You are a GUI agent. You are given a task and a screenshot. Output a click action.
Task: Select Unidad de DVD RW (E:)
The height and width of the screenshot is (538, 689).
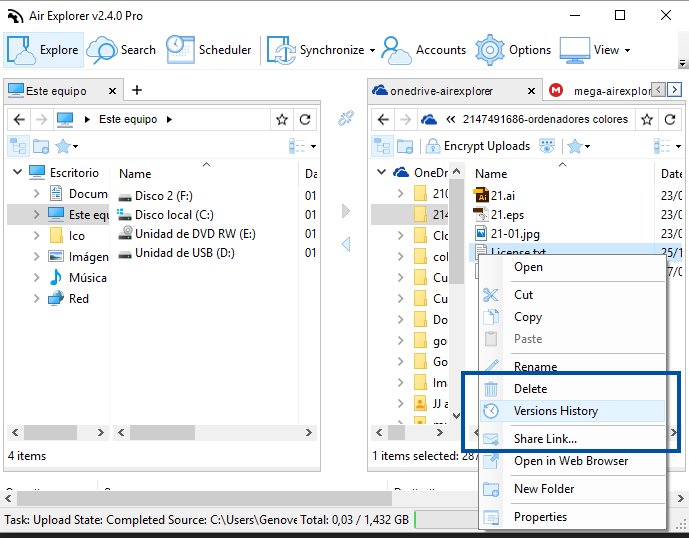click(x=187, y=233)
